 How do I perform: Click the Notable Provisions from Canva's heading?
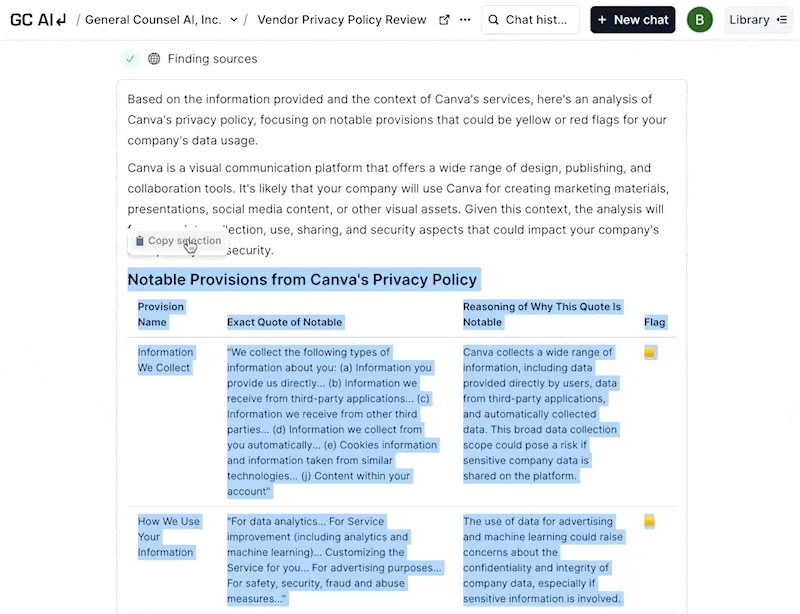coord(302,280)
